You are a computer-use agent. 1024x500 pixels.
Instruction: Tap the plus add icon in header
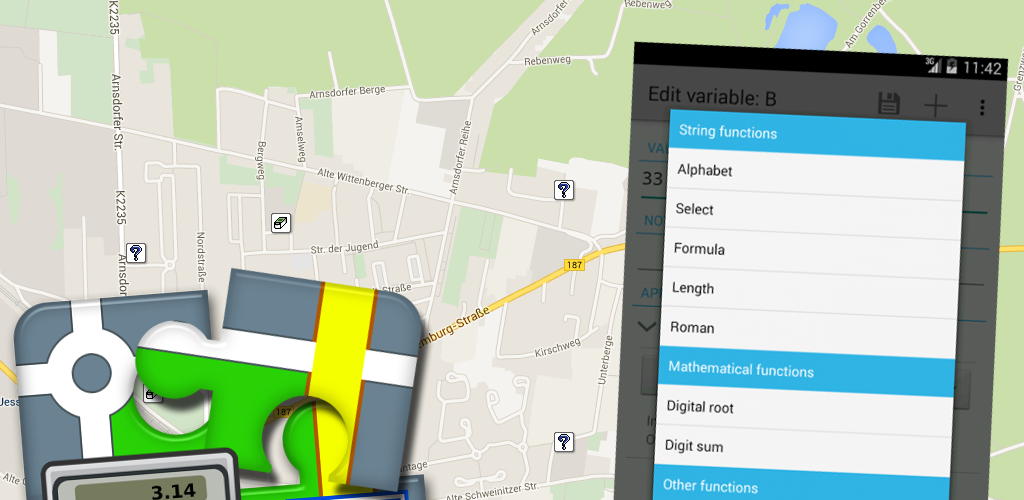(935, 106)
